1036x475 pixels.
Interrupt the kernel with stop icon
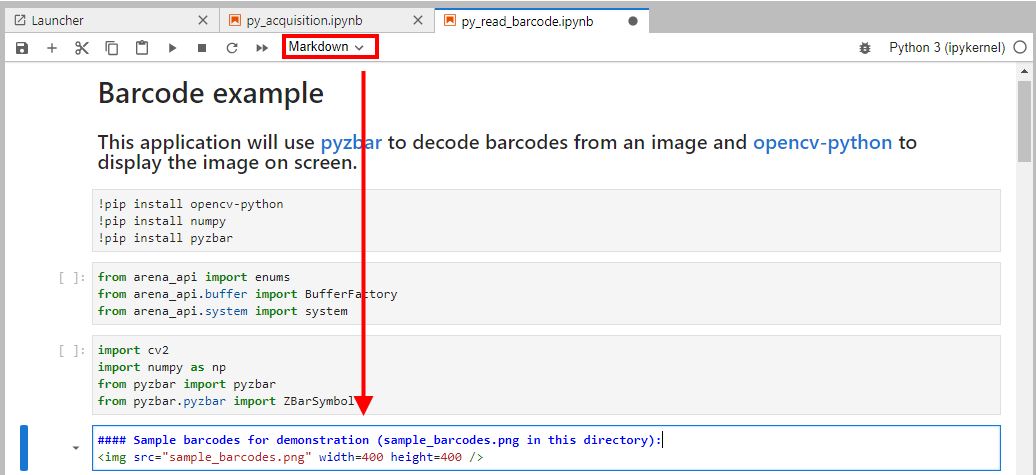pos(202,47)
